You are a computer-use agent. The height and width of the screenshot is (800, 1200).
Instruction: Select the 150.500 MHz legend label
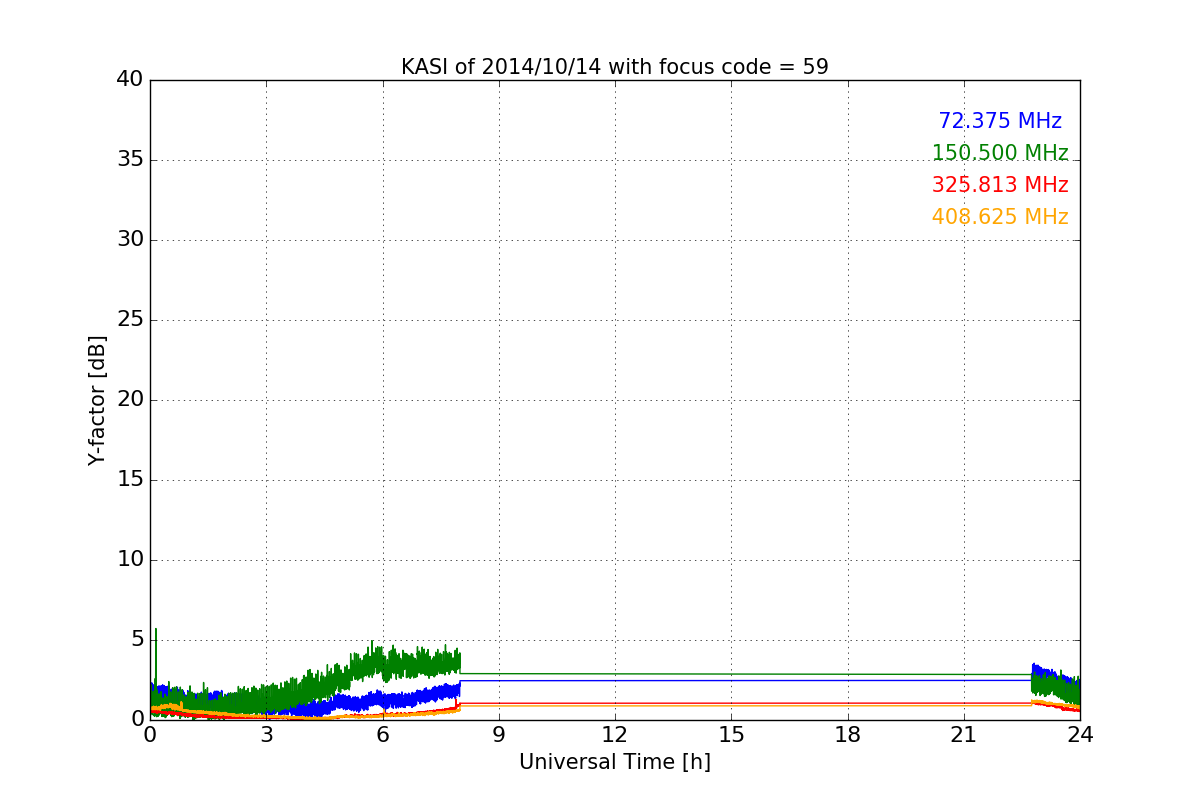click(x=1000, y=153)
